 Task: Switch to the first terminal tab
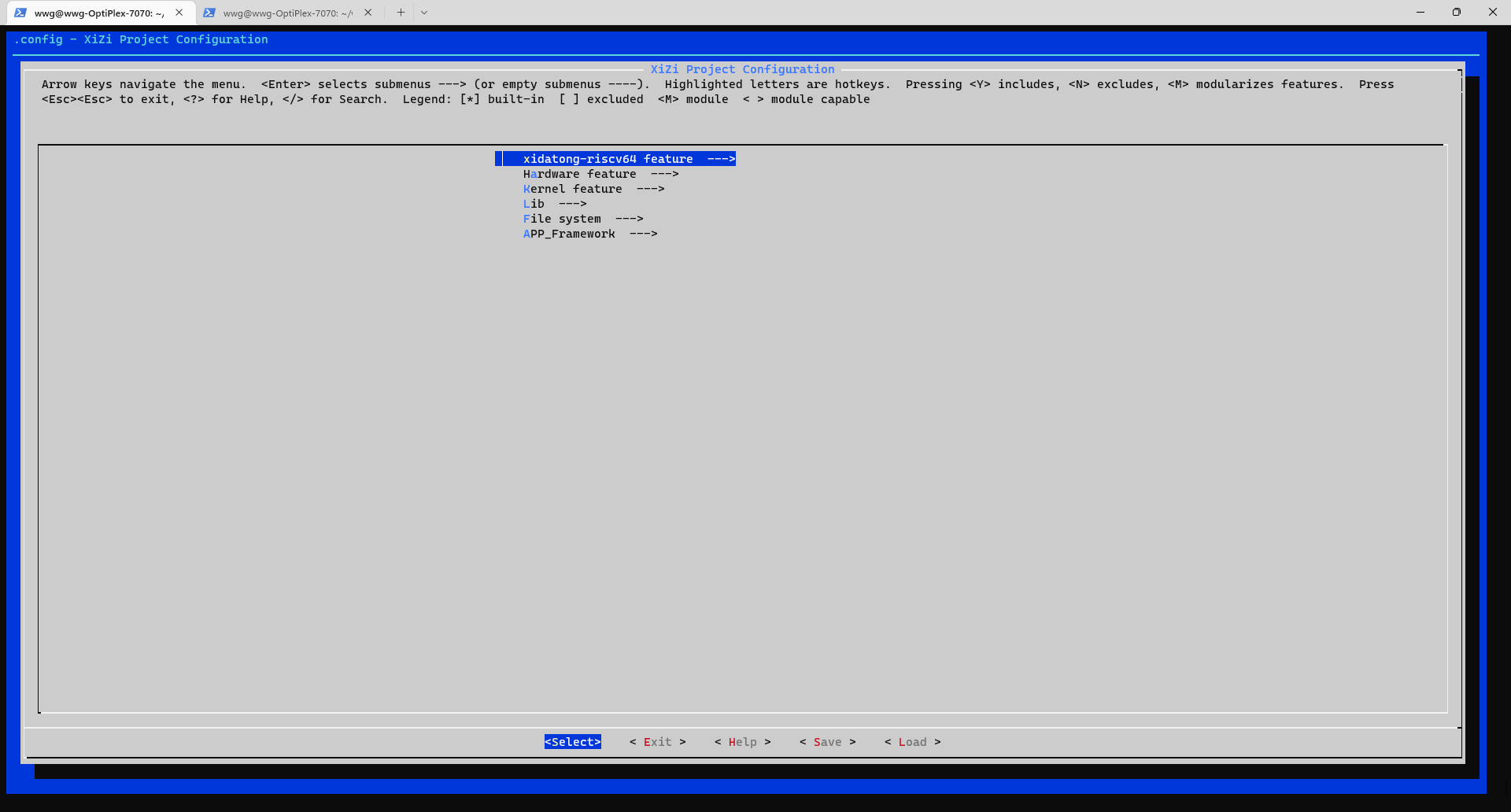pos(98,13)
